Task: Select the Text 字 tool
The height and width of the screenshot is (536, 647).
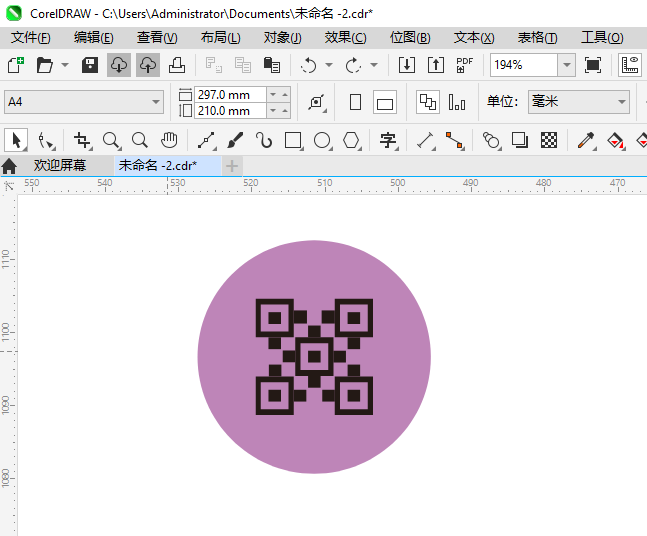Action: (388, 141)
